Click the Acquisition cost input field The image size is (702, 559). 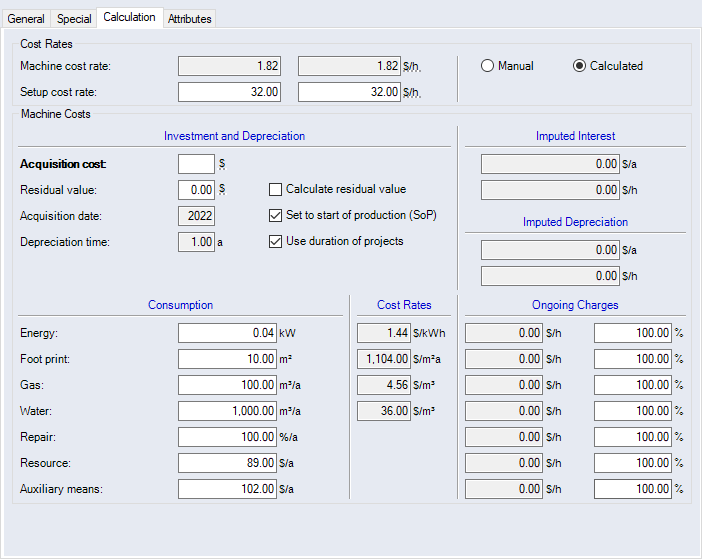(196, 164)
